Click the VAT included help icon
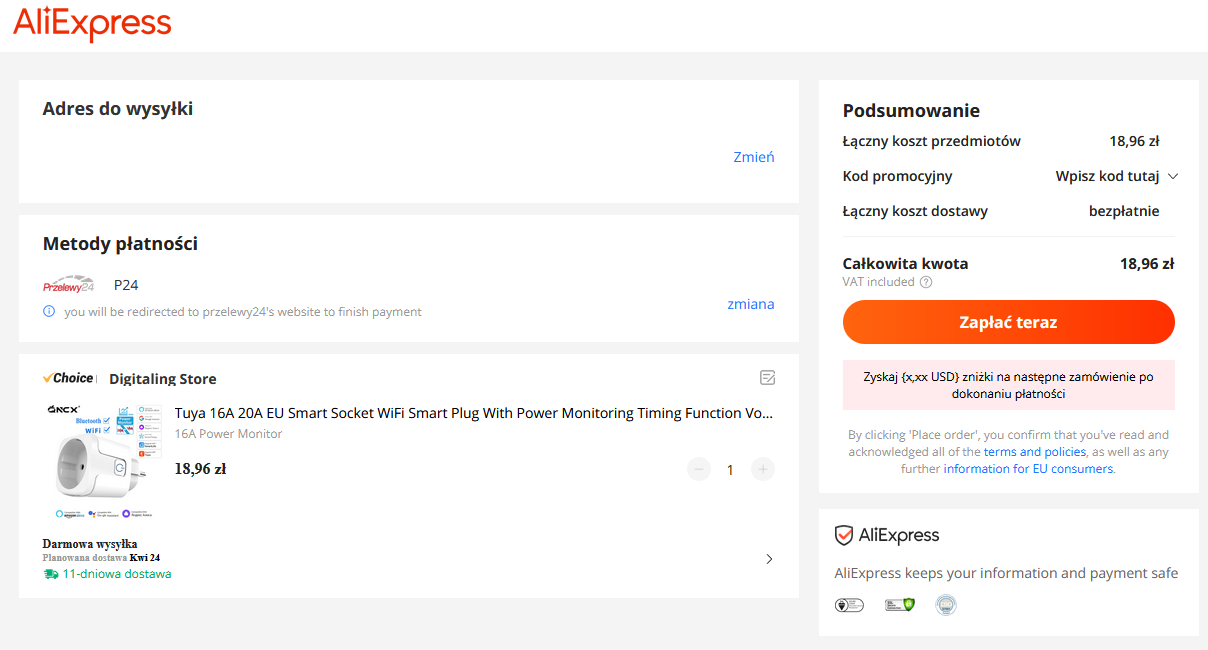Screen dimensions: 1208x650 click(926, 282)
